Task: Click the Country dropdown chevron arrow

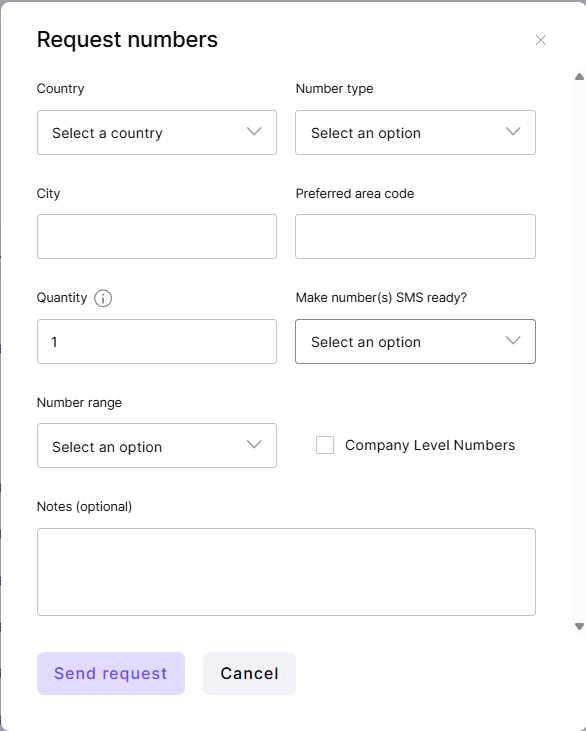Action: pos(254,131)
